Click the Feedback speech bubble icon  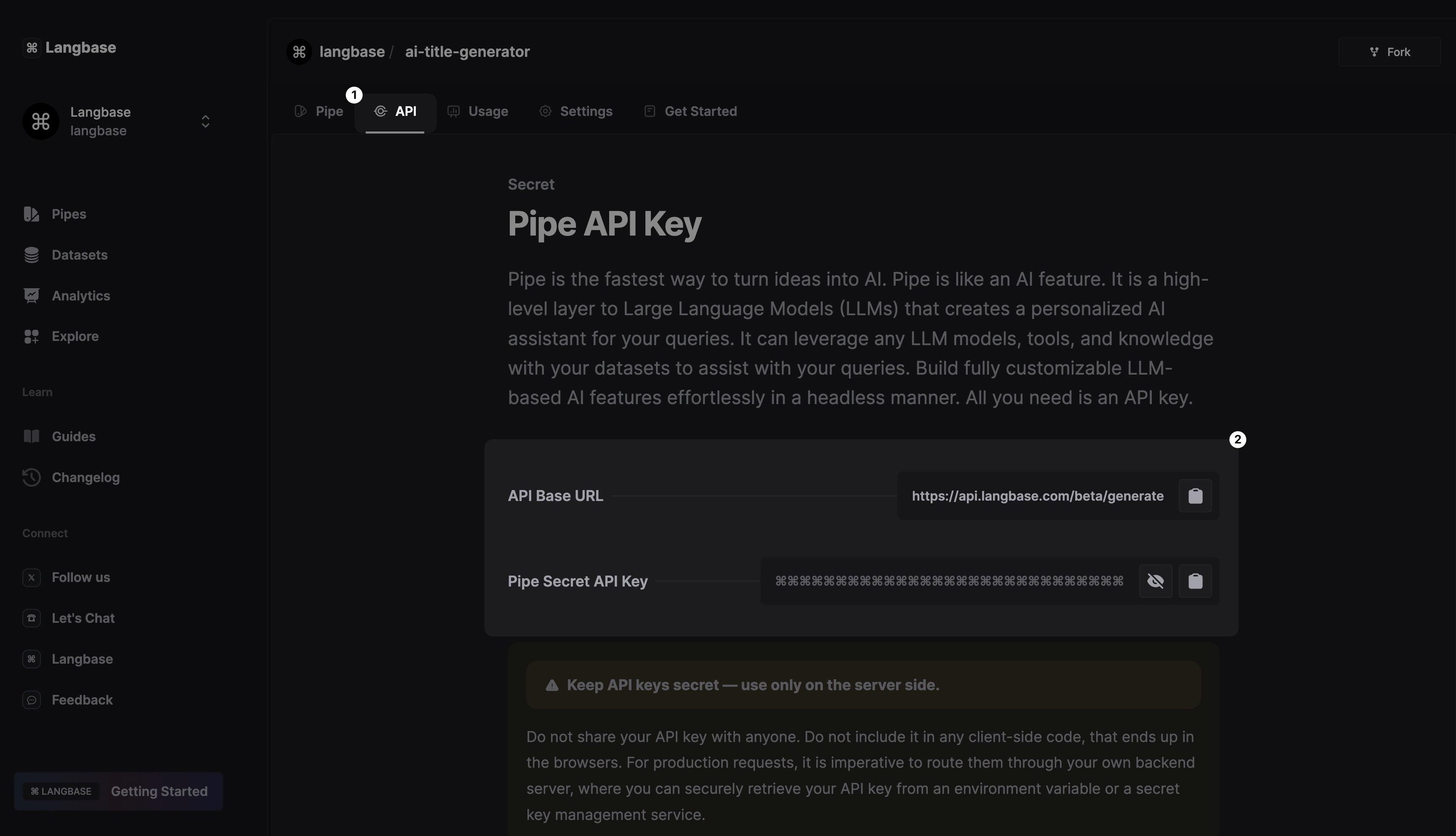click(x=32, y=700)
